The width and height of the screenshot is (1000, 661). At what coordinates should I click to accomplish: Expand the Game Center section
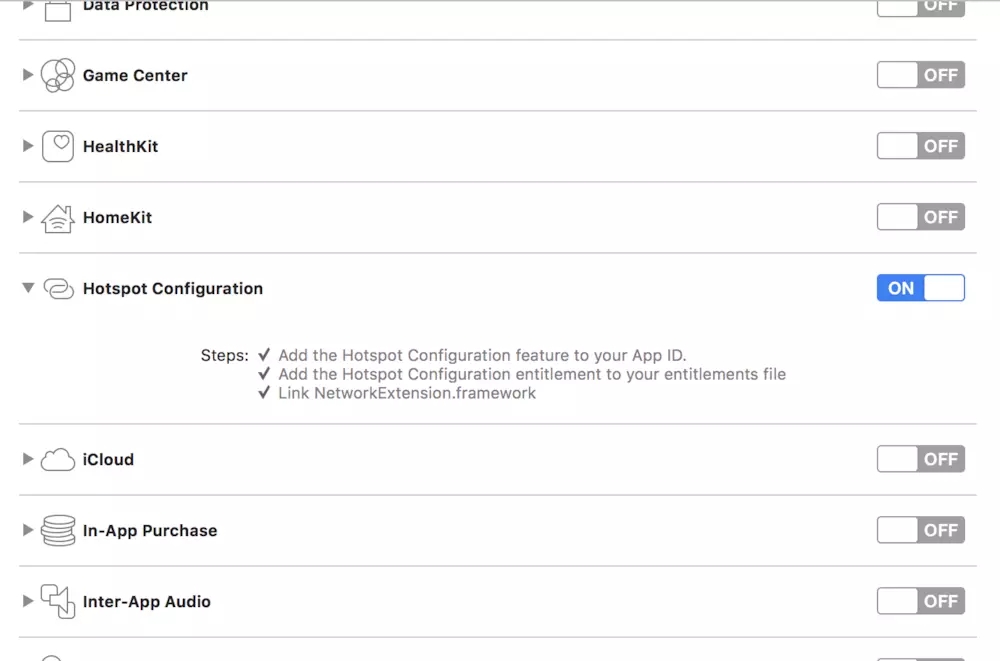28,75
